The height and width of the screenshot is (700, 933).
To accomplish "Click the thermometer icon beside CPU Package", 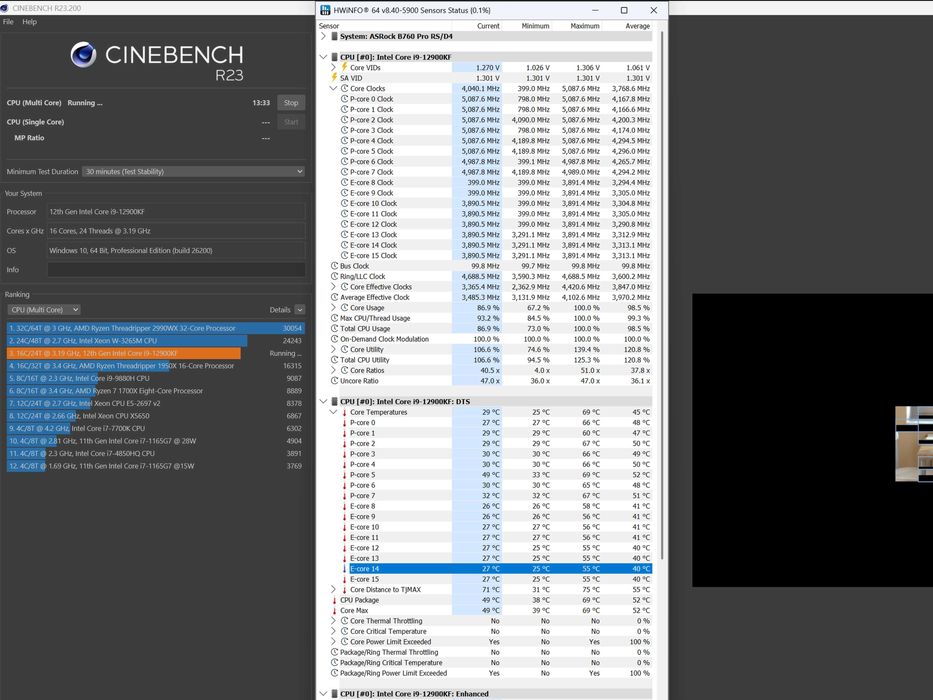I will (334, 600).
